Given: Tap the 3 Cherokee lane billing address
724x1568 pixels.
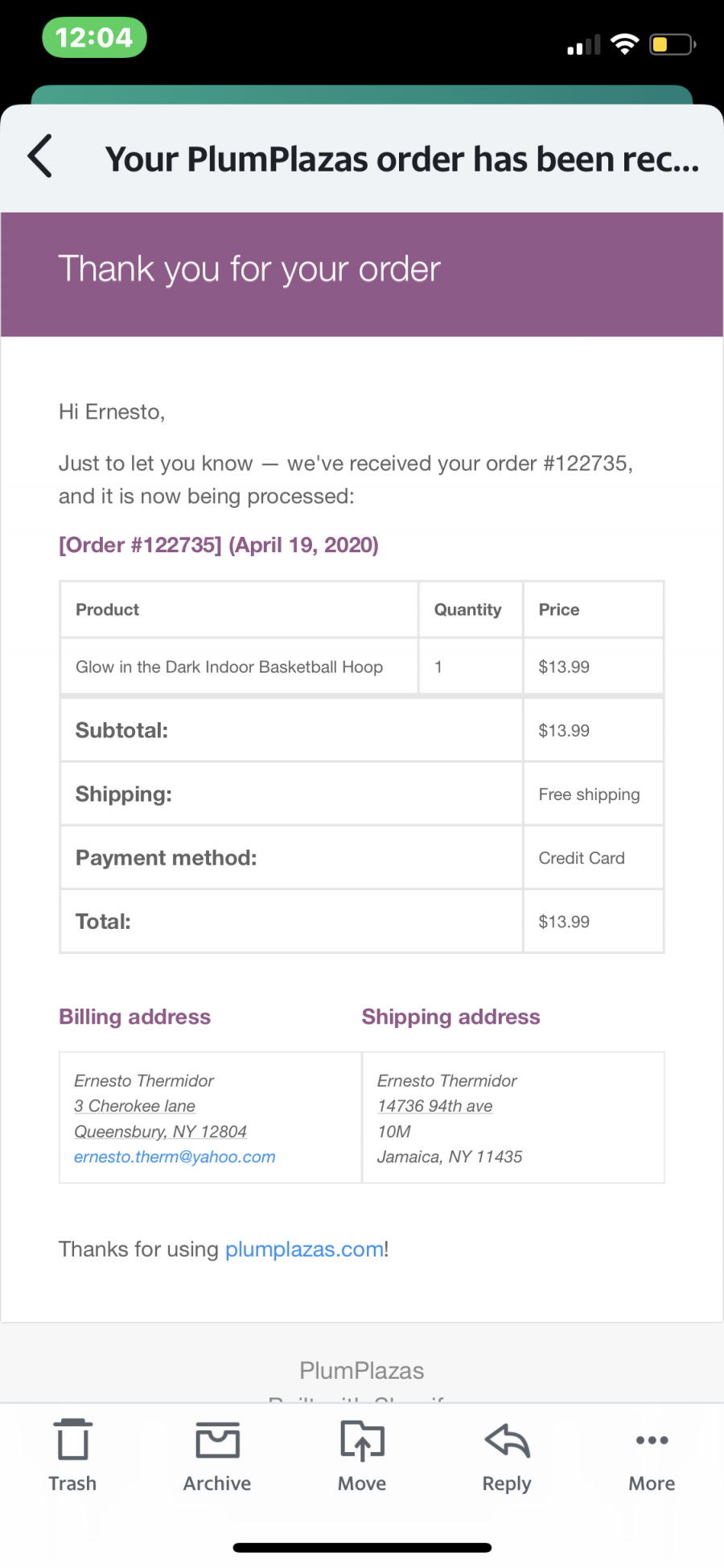Looking at the screenshot, I should [134, 1106].
